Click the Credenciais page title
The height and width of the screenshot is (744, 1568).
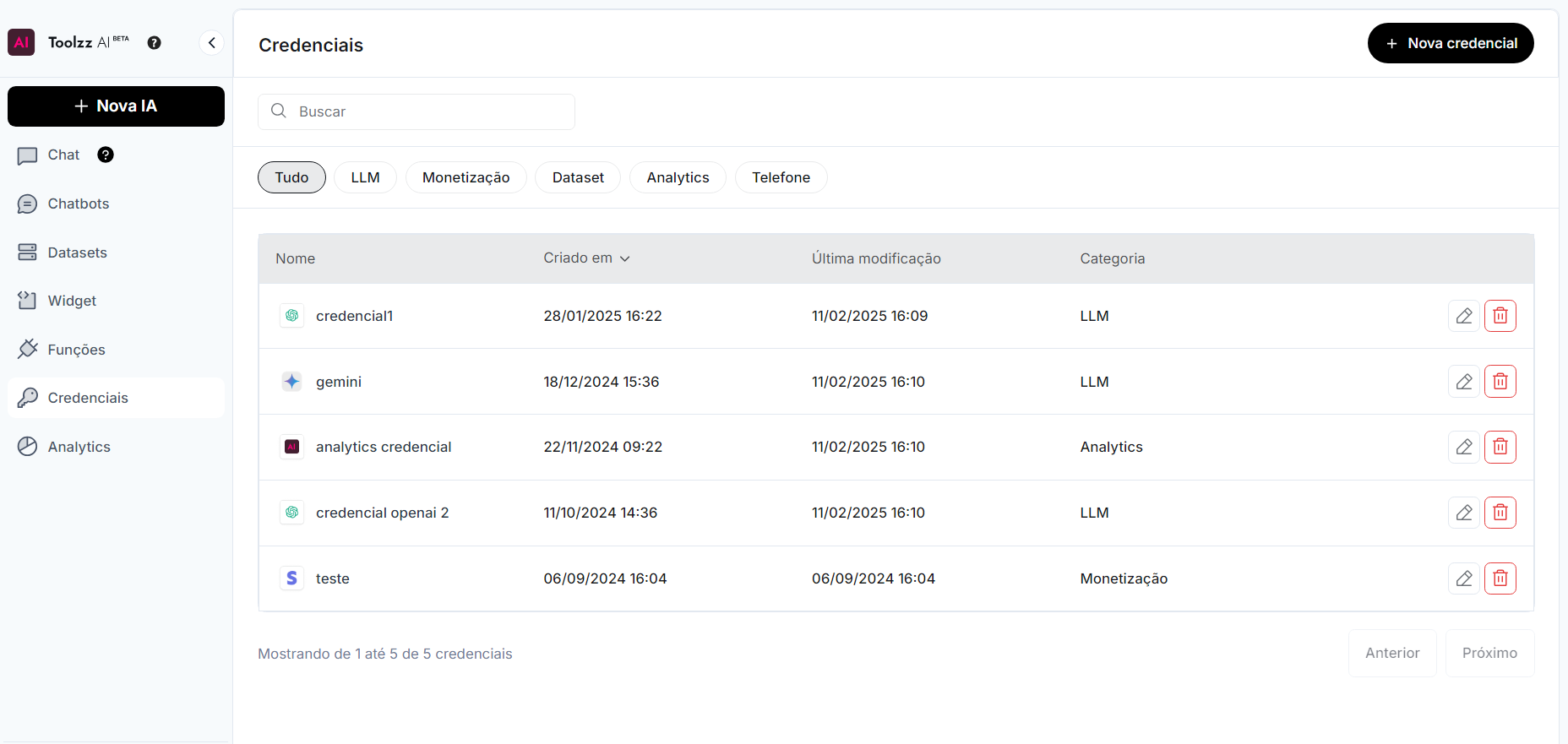pos(311,45)
